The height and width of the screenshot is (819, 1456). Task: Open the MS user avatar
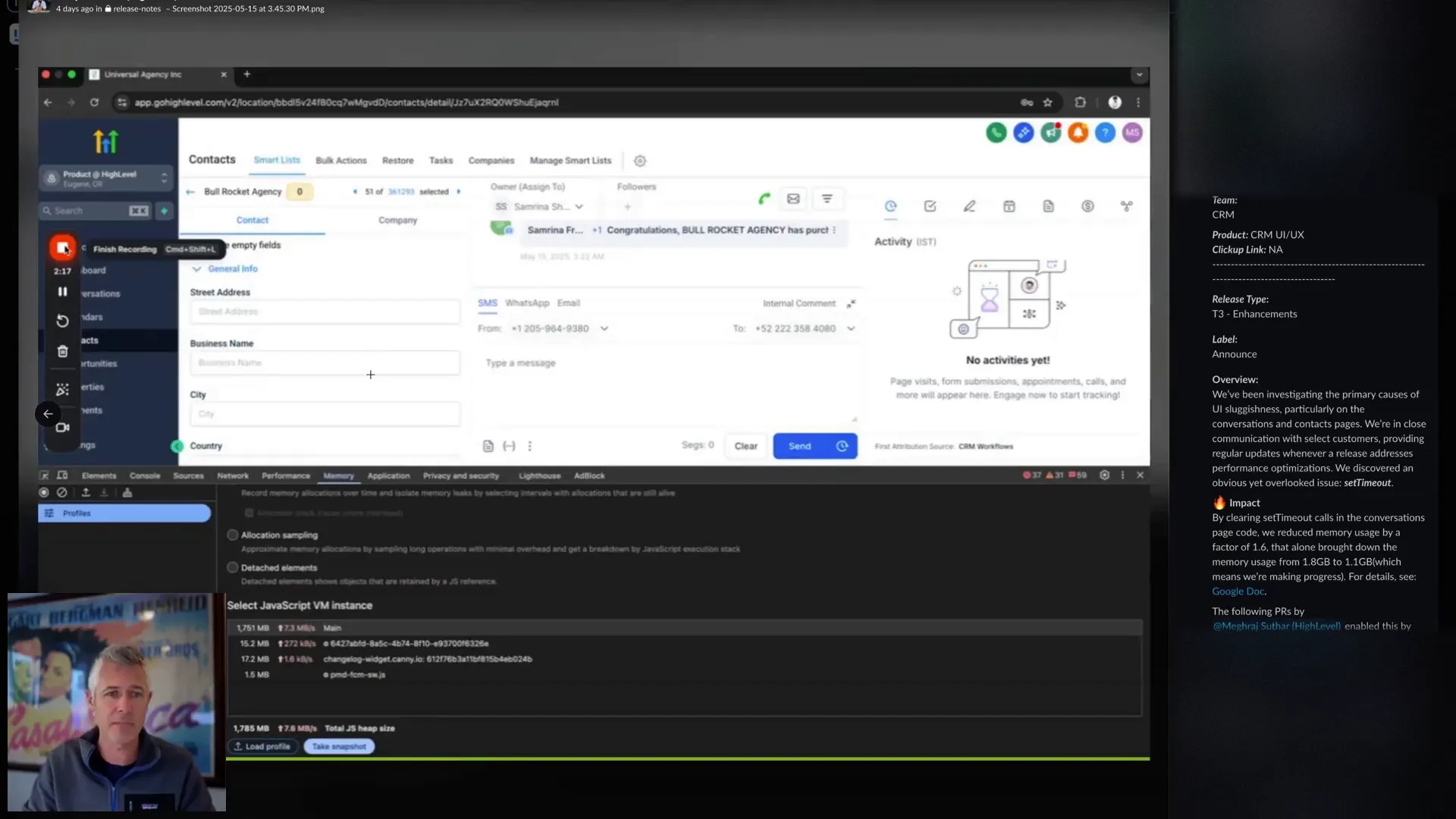click(x=1132, y=133)
